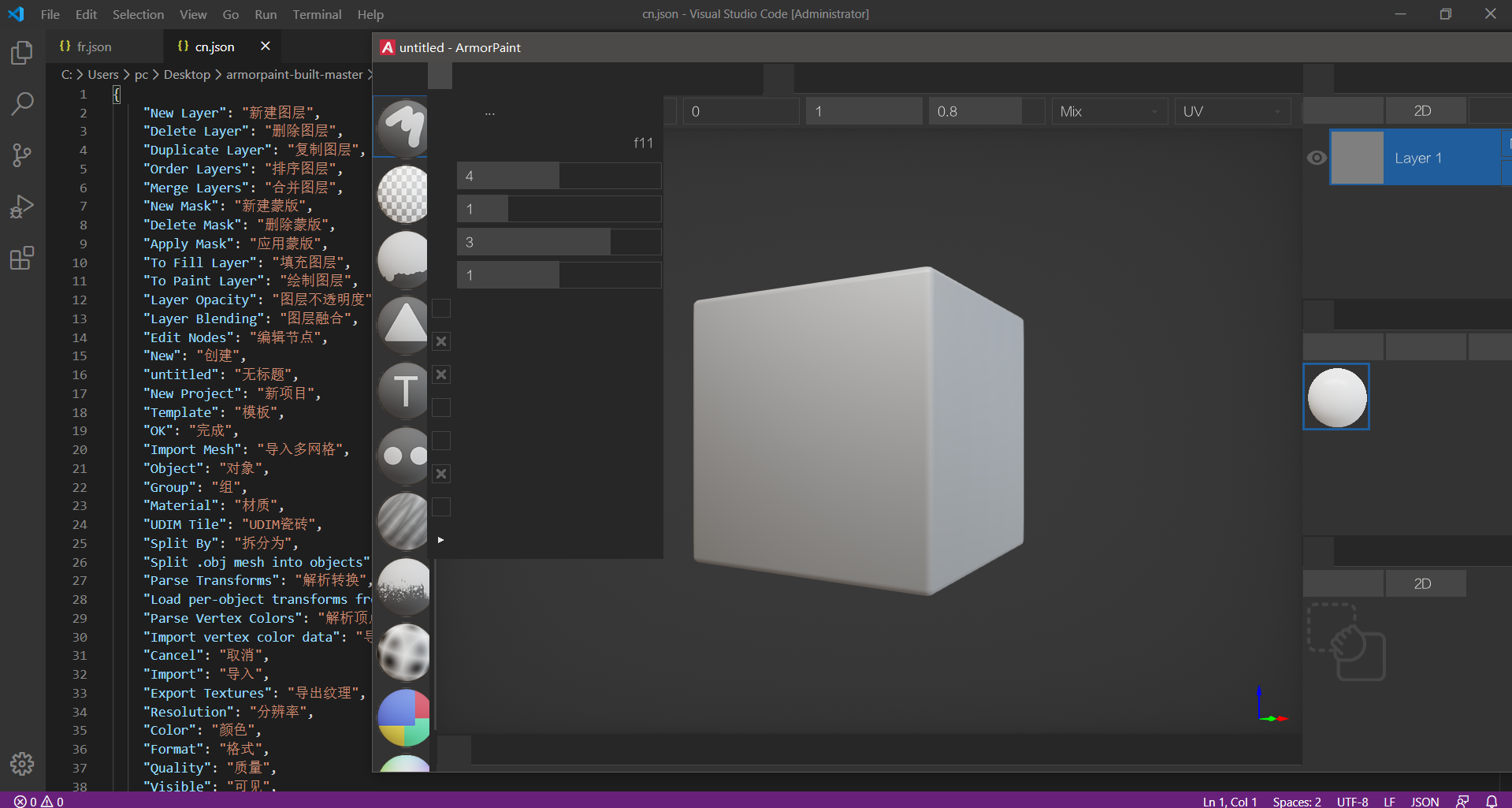This screenshot has width=1512, height=808.
Task: Toggle Layer 1 visibility eye icon
Action: coord(1317,158)
